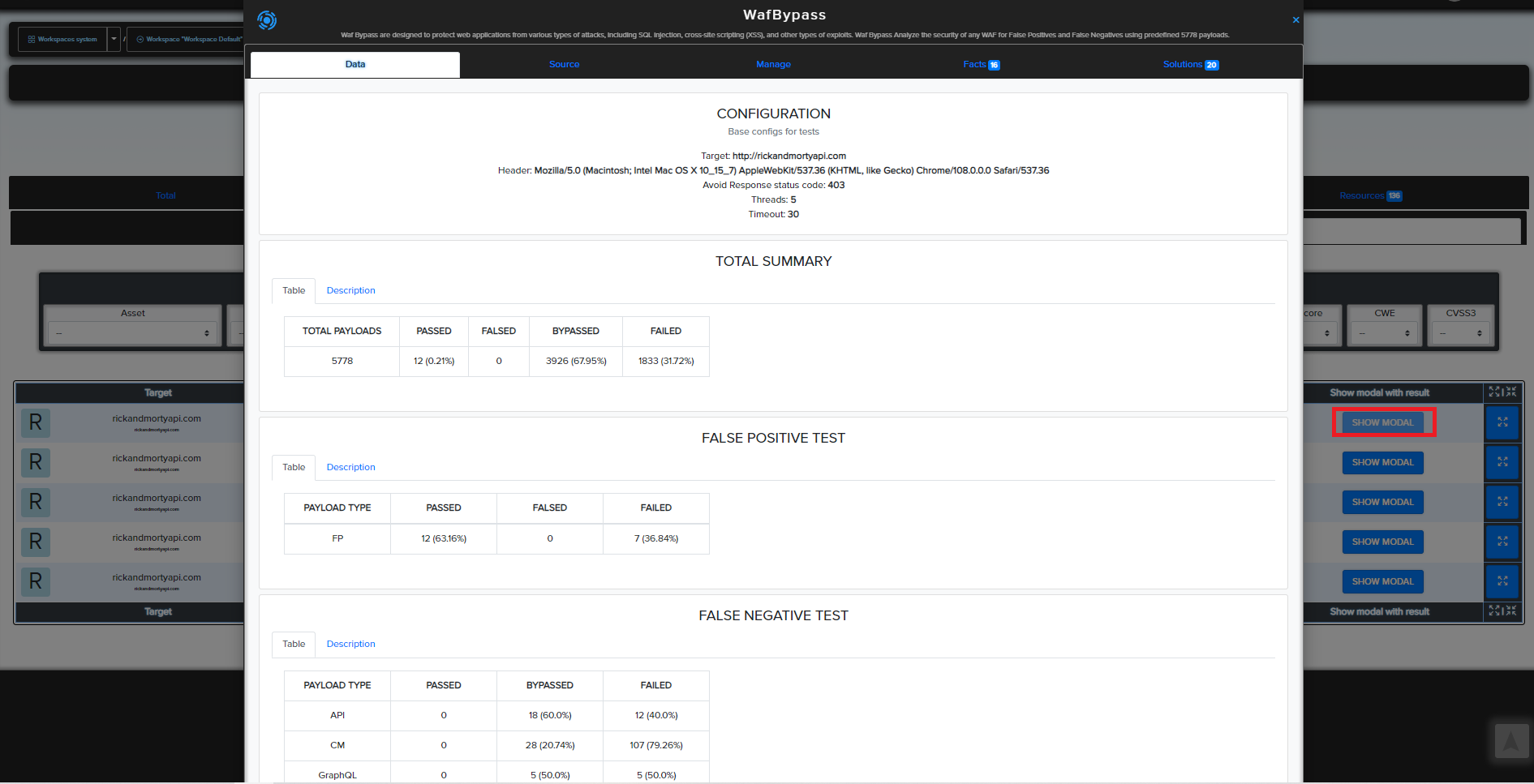Screen dimensions: 1534x784
Task: Expand all rows icon in top table header
Action: coord(1495,392)
